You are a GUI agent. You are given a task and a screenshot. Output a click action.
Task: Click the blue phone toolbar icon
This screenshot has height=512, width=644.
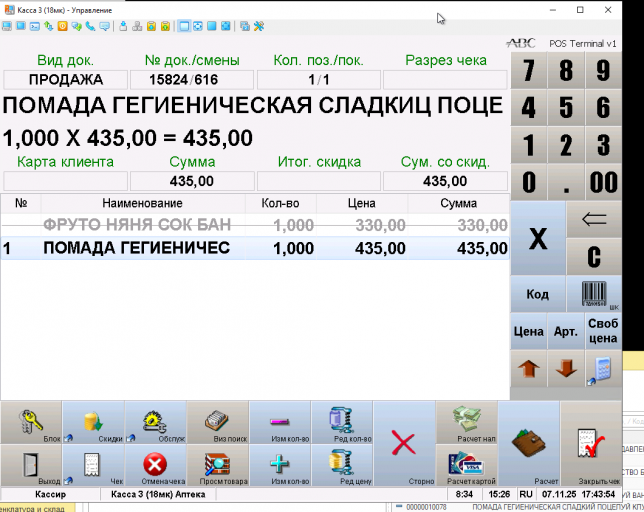90,26
